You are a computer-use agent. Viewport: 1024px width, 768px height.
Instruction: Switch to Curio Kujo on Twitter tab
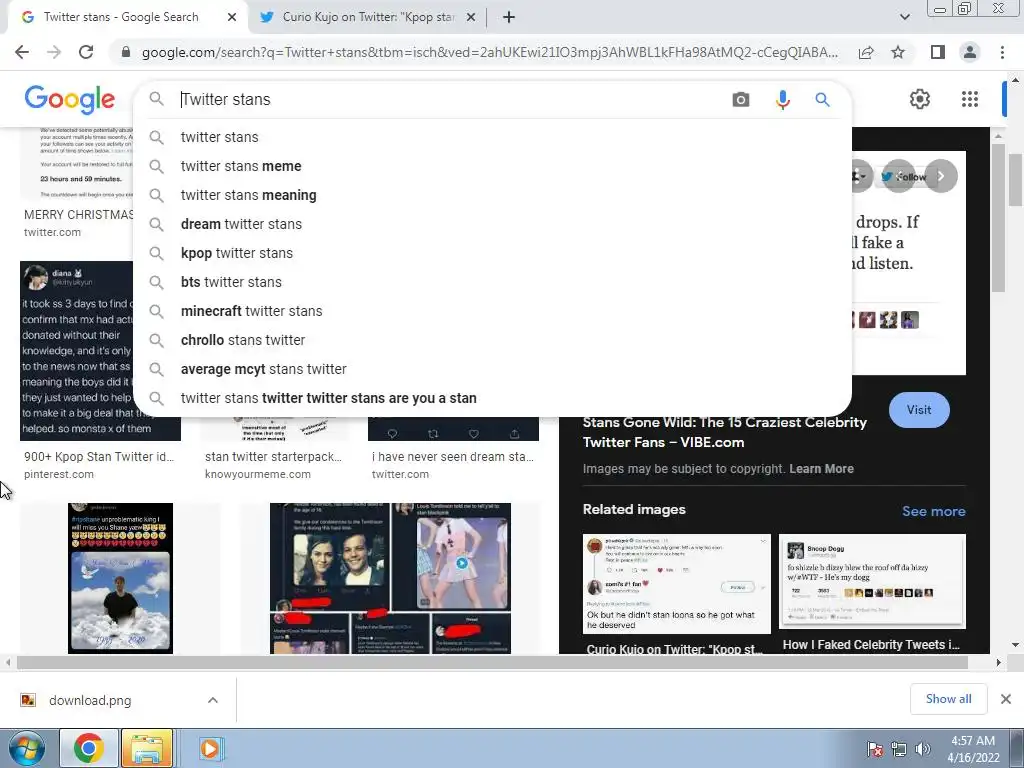click(x=368, y=17)
